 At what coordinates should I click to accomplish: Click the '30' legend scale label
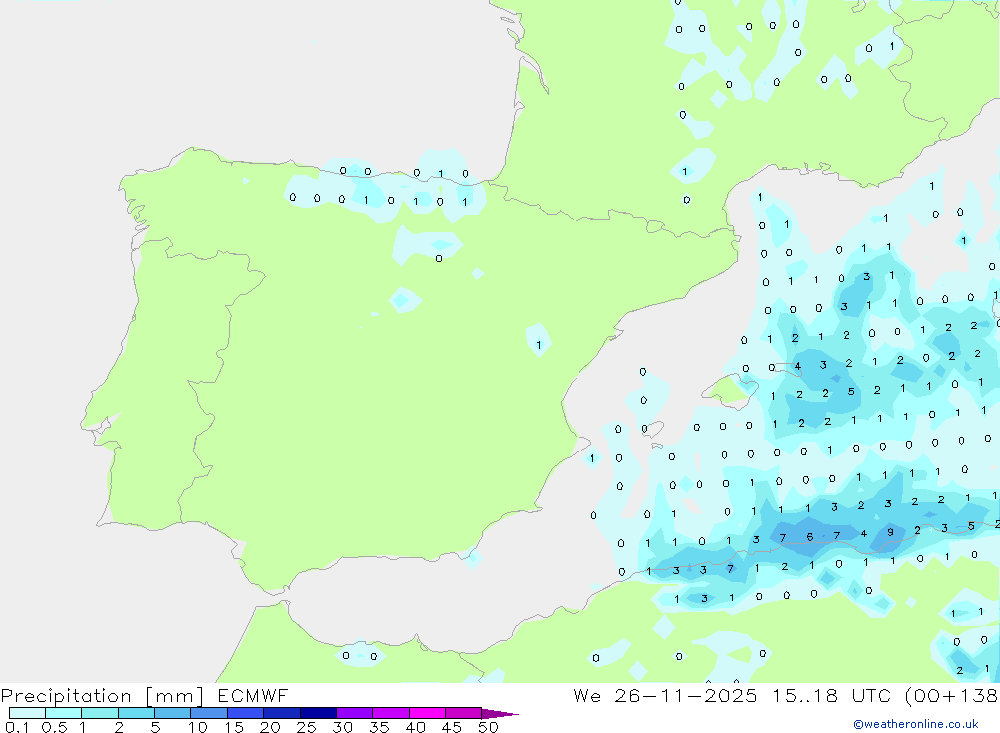342,727
